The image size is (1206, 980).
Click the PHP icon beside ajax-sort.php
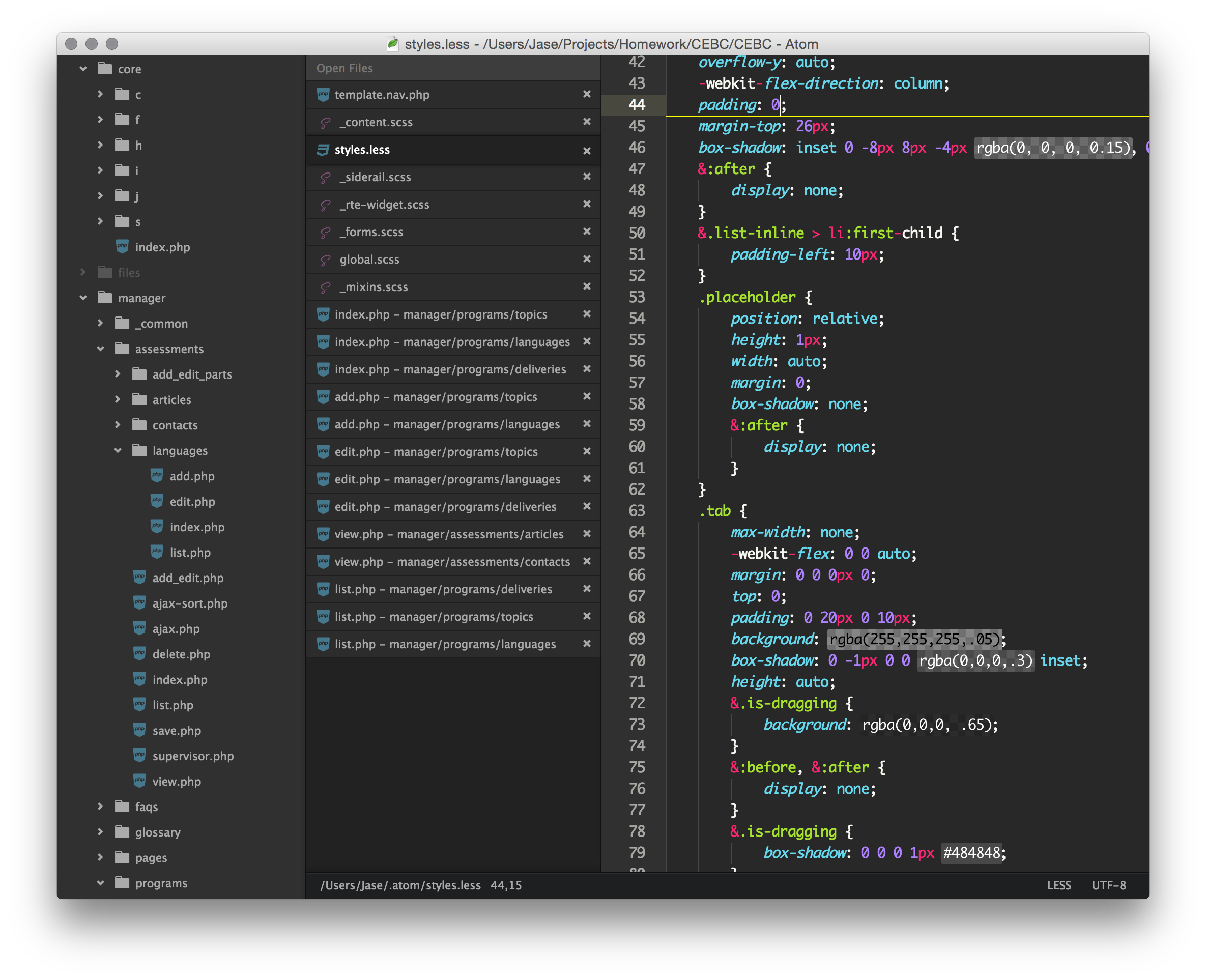coord(139,603)
